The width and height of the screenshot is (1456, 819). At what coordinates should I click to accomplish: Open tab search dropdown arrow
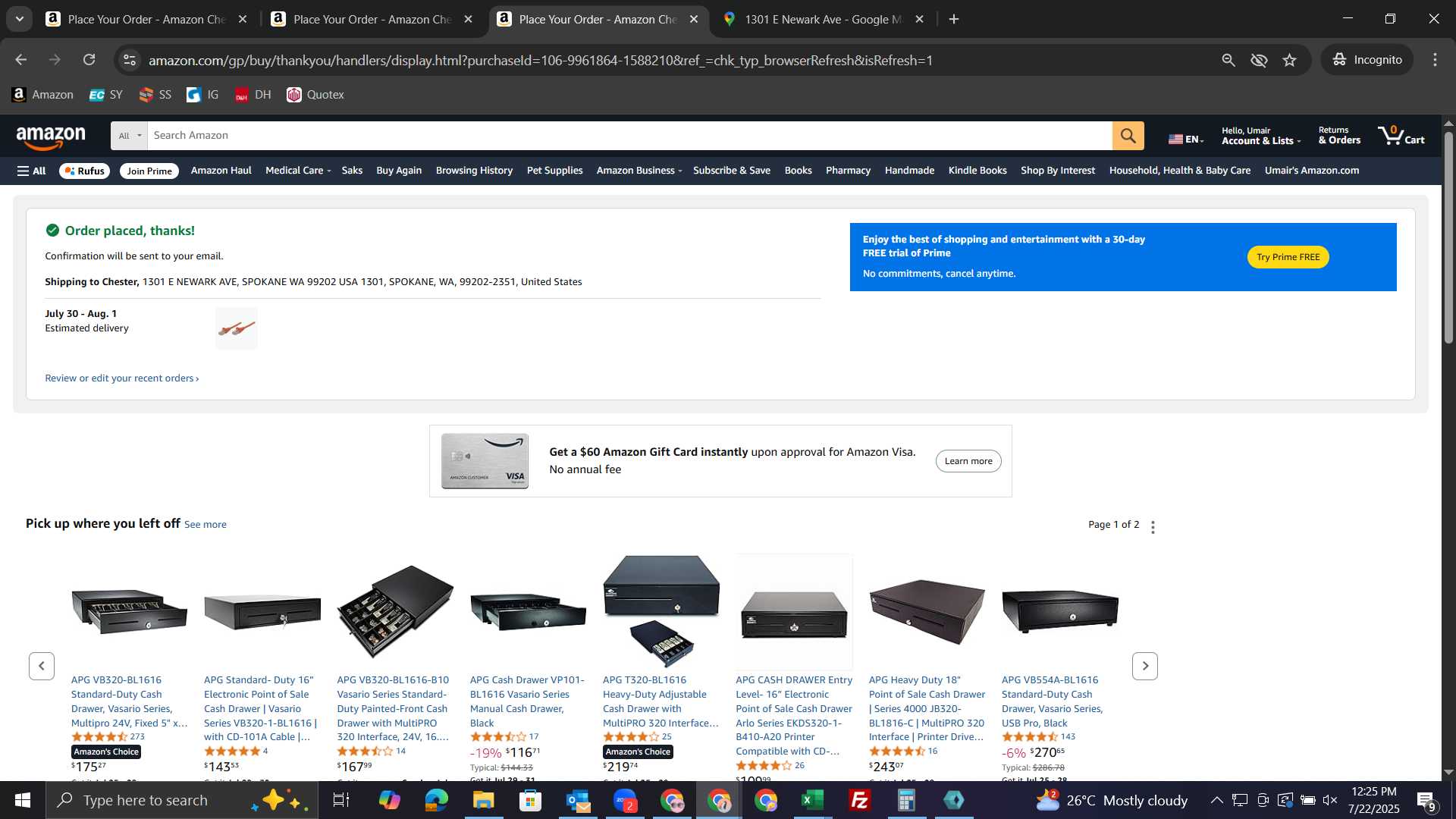(20, 19)
